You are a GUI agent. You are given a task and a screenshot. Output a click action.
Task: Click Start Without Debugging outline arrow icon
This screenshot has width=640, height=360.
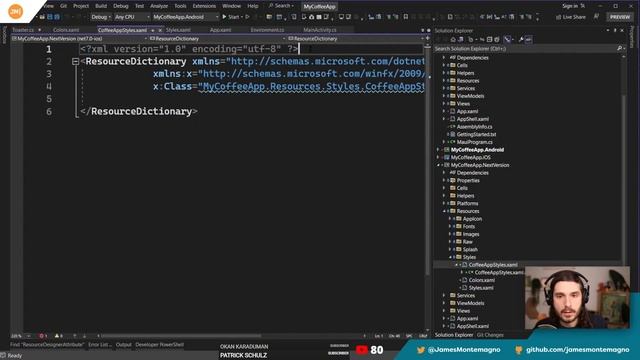(x=247, y=17)
